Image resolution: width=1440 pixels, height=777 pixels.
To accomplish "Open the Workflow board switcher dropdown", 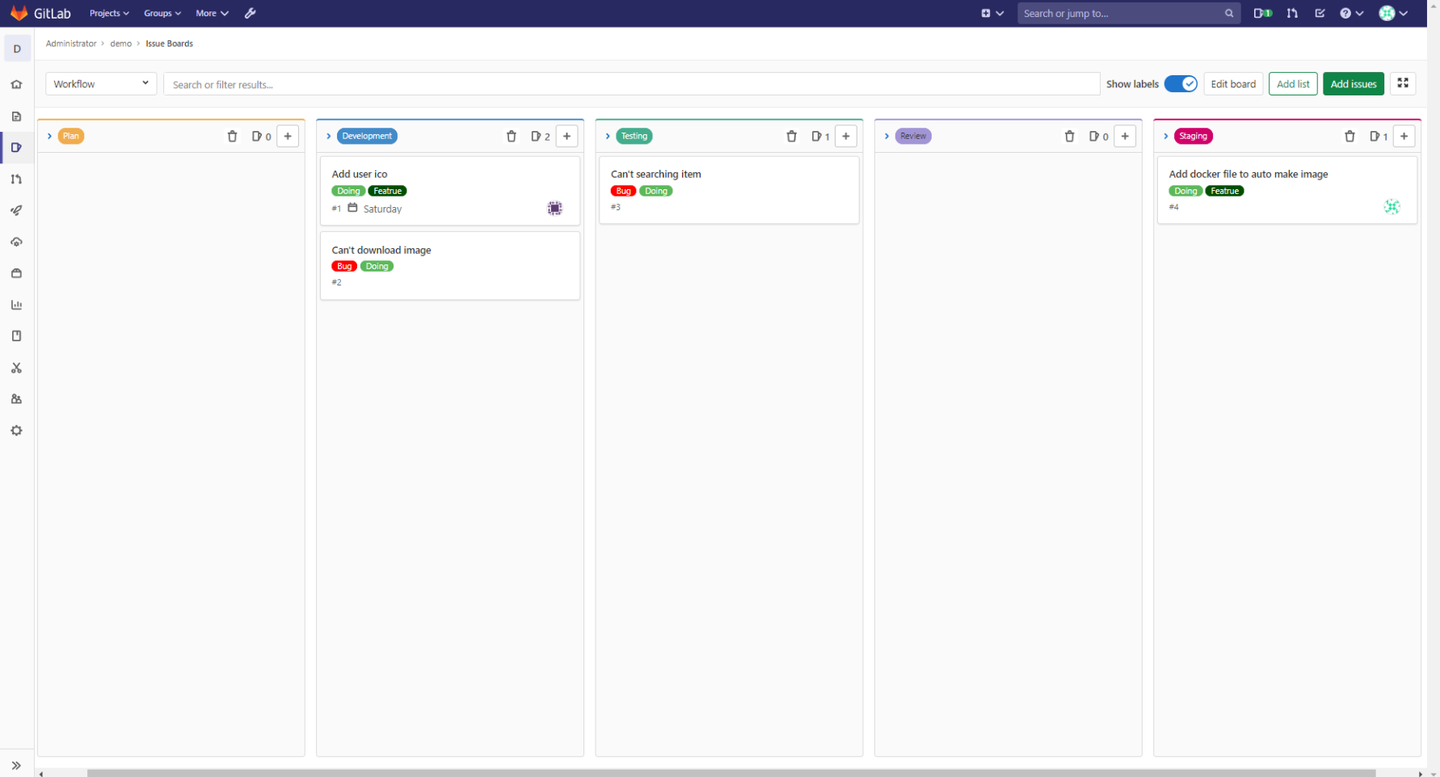I will point(100,83).
